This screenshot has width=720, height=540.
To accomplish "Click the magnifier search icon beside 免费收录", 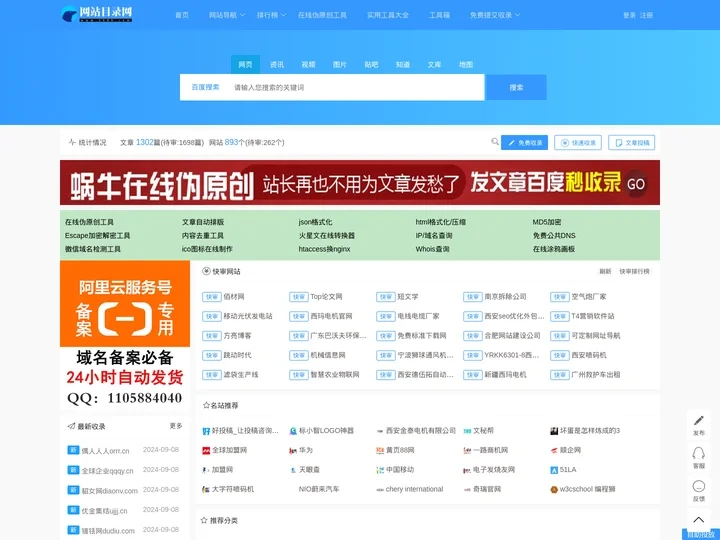I will 495,142.
